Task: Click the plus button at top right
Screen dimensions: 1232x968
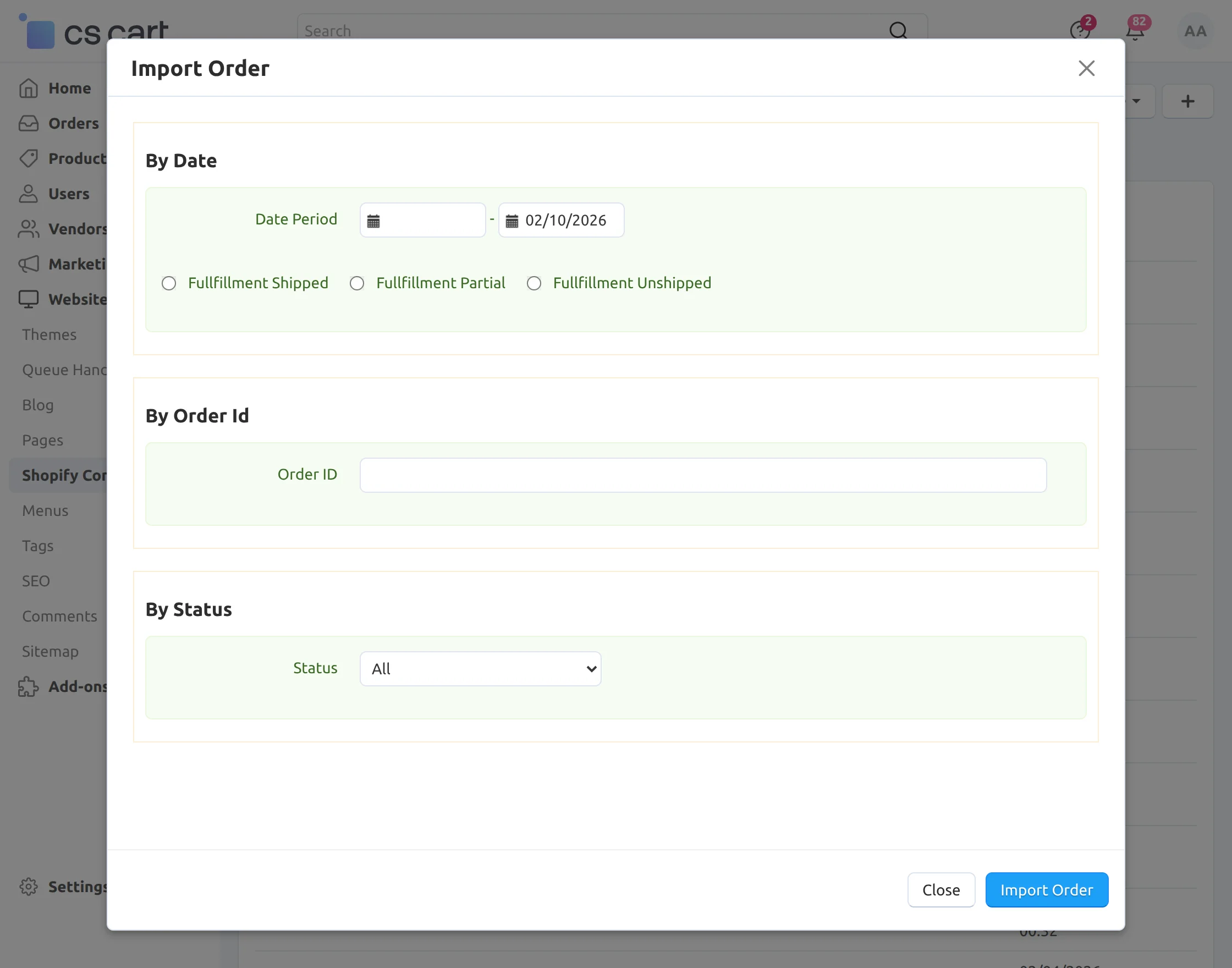Action: coord(1187,101)
